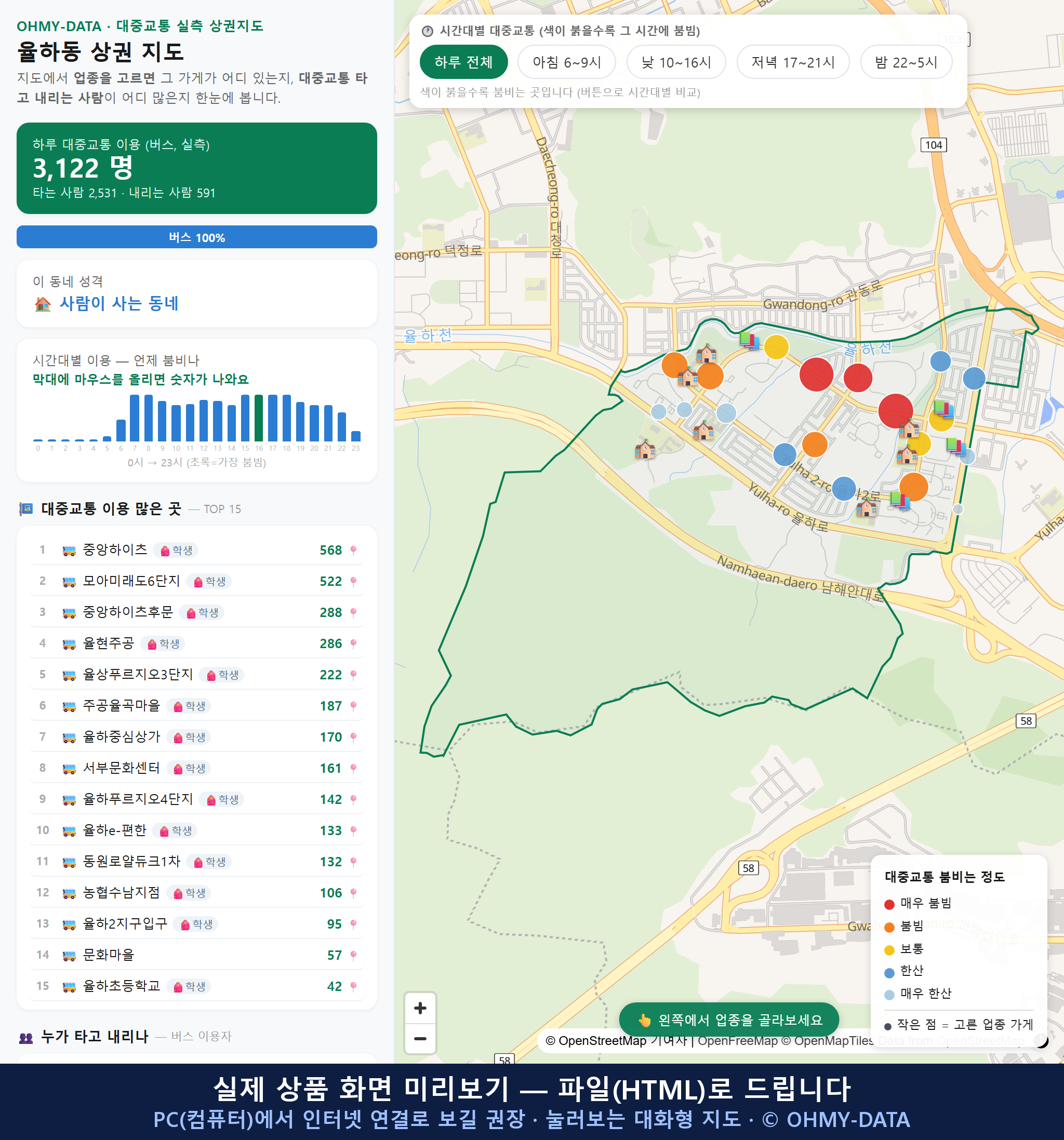The width and height of the screenshot is (1064, 1140).
Task: Click the books marker beside the top yellow circle
Action: [749, 341]
